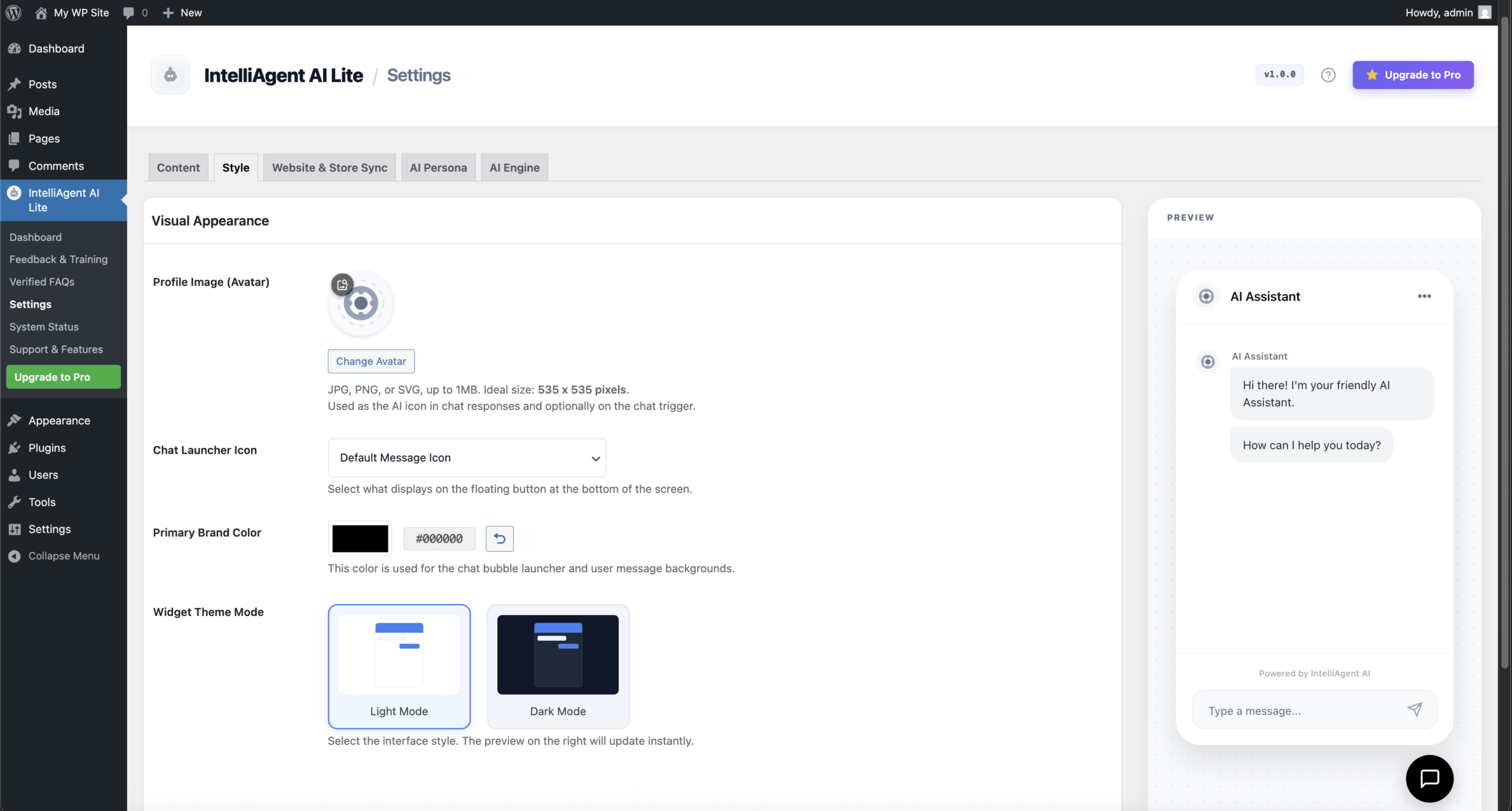Select Dark Mode widget theme
Image resolution: width=1512 pixels, height=811 pixels.
557,666
